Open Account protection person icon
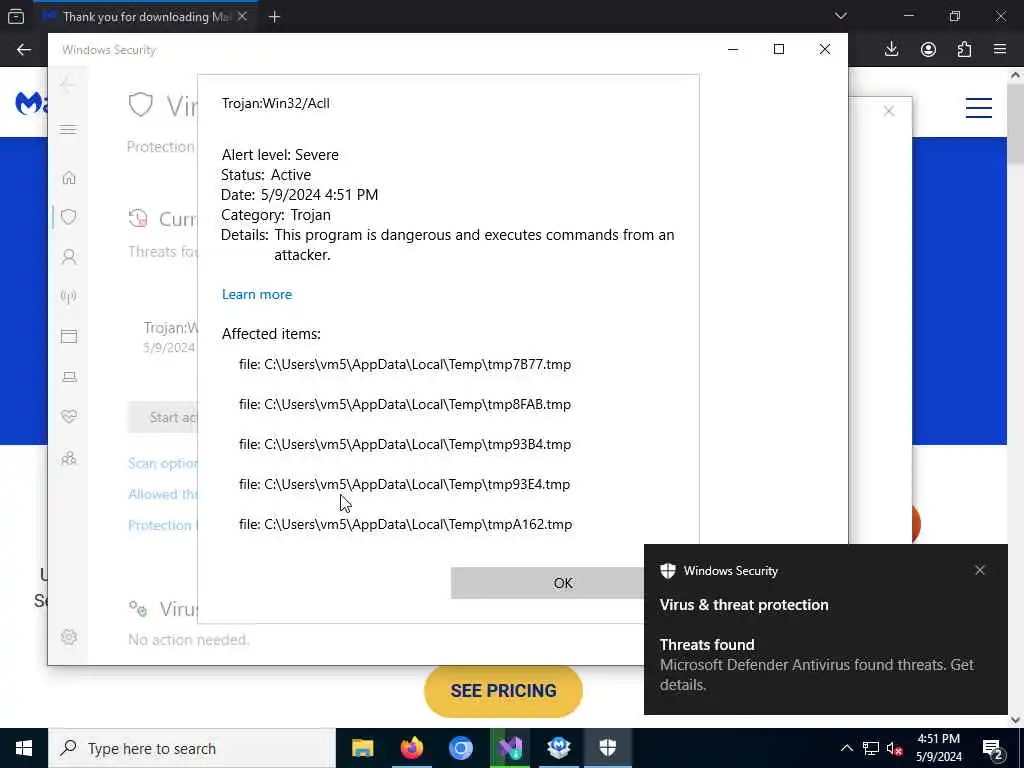 [69, 257]
